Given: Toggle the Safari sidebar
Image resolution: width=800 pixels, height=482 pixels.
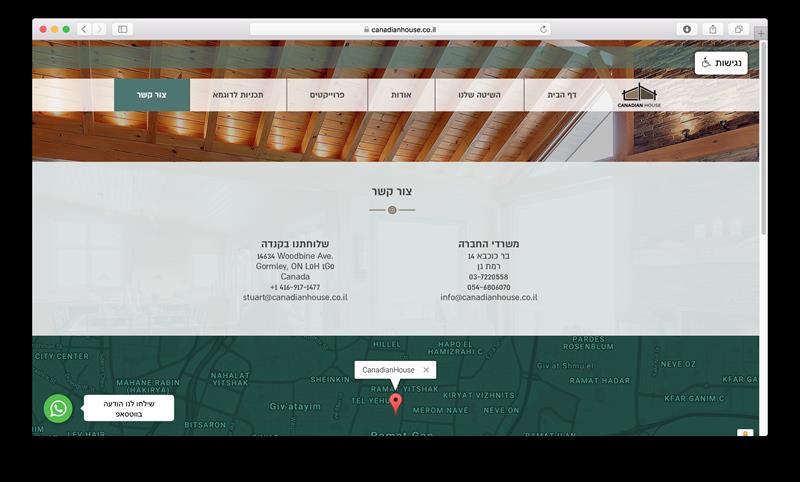Looking at the screenshot, I should coord(122,30).
